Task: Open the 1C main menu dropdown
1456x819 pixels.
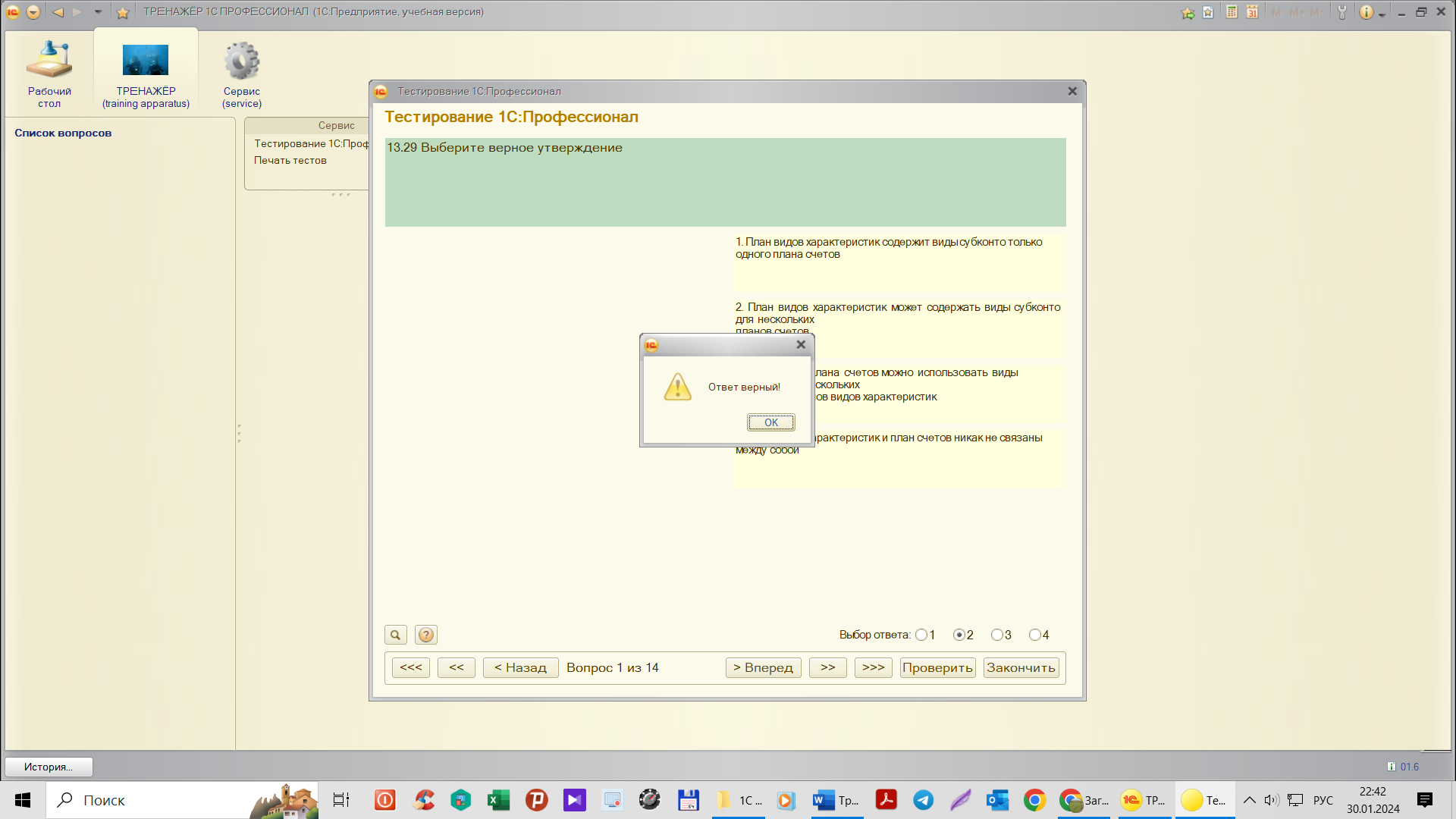Action: pyautogui.click(x=33, y=12)
